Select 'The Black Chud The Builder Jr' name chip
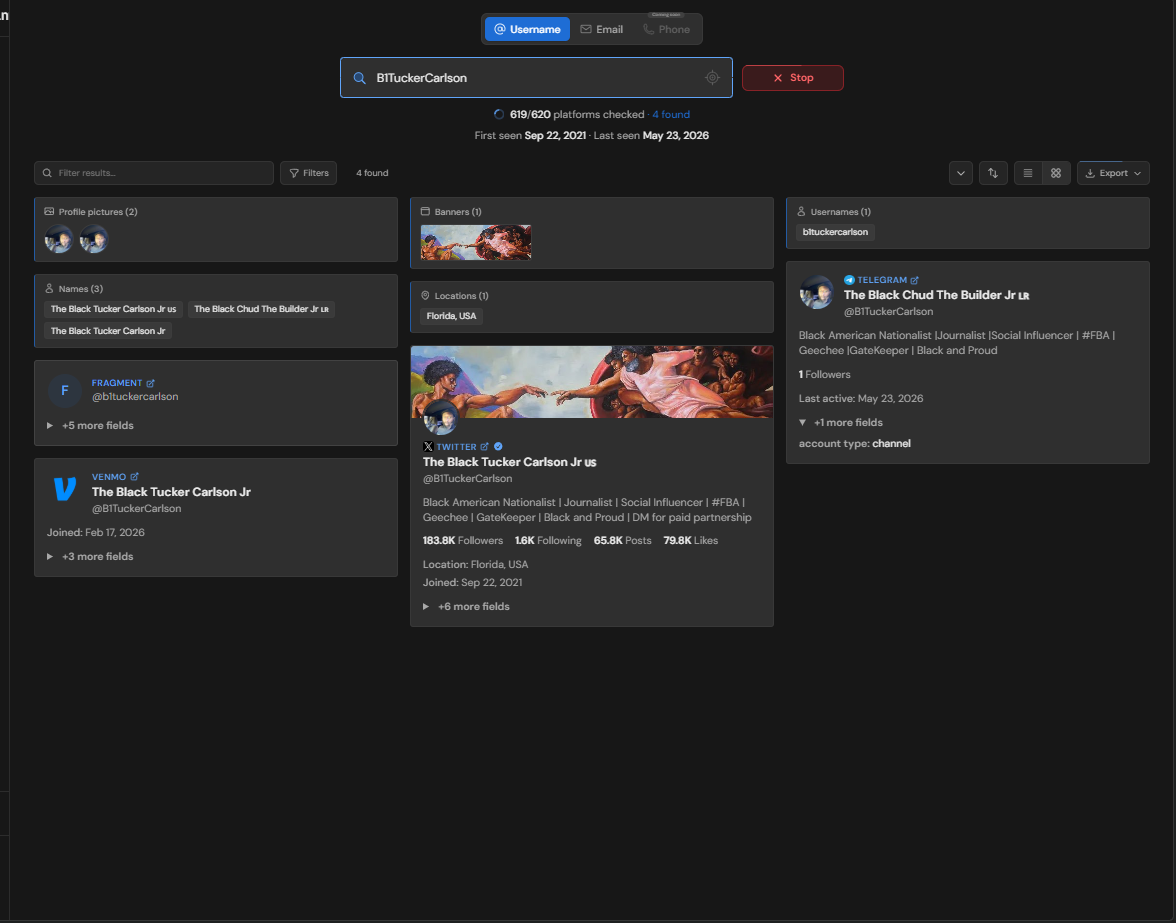This screenshot has height=923, width=1176. [261, 309]
